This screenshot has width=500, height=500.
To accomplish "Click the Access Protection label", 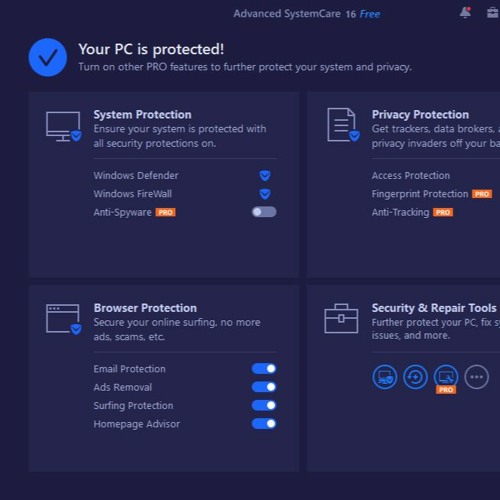I will click(x=411, y=175).
